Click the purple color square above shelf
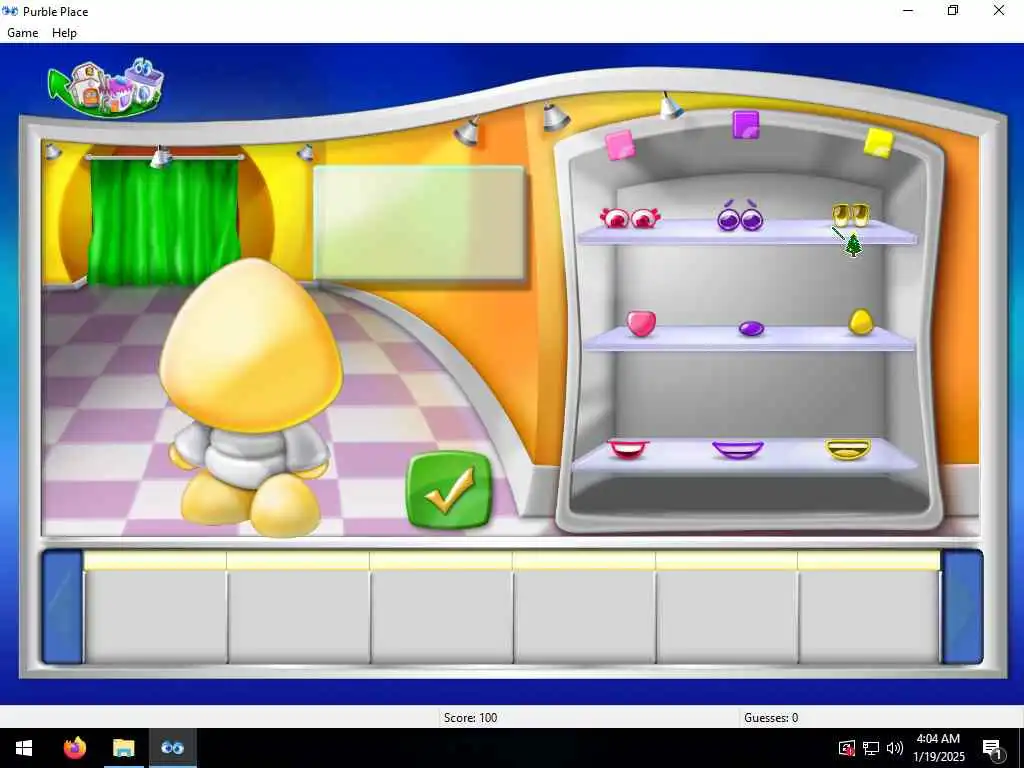This screenshot has height=768, width=1024. coord(746,125)
